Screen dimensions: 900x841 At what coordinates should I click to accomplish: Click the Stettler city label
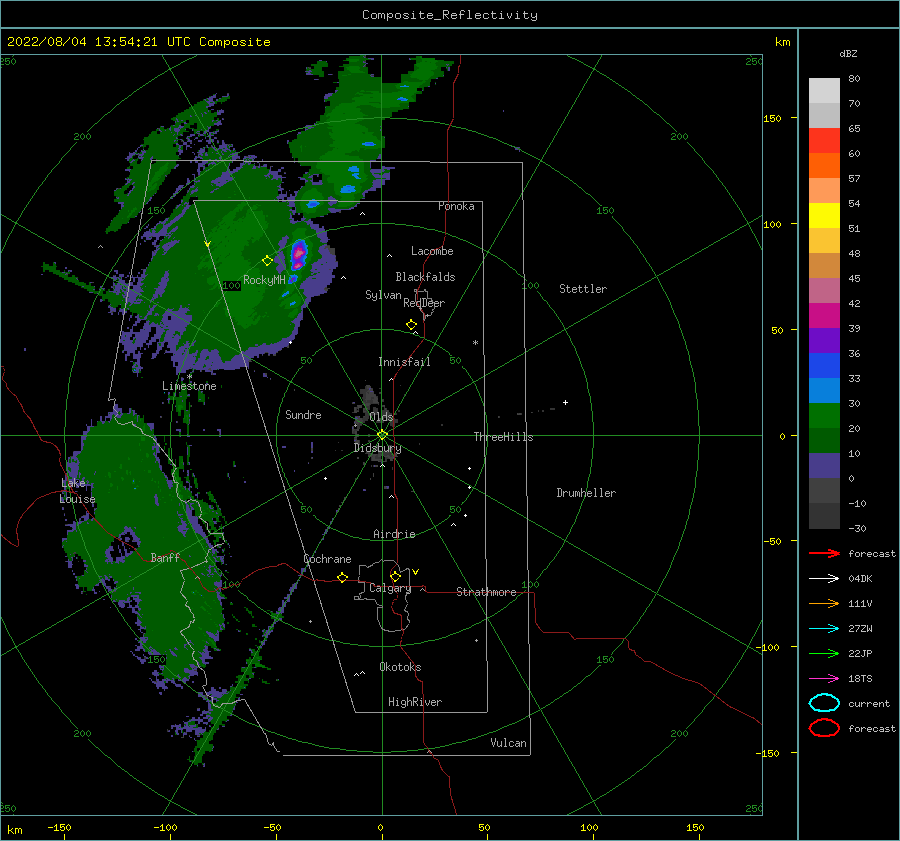(x=583, y=289)
